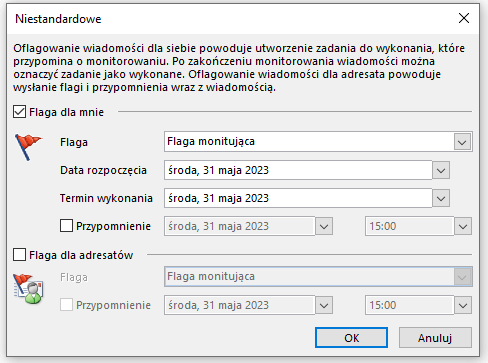Expand the reminder date dropdown under Flaga dla mnie

(324, 226)
